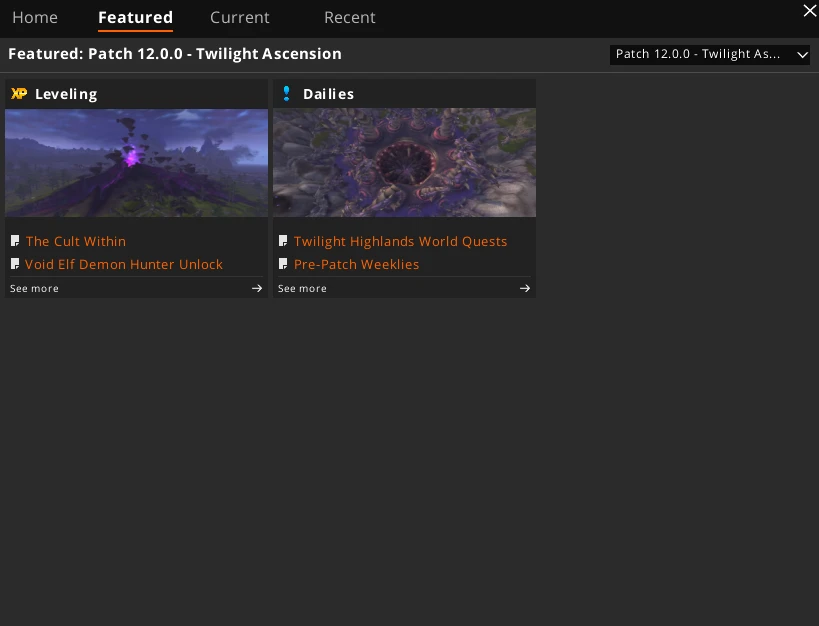Open Void Elf Demon Hunter Unlock guide
Screen dimensions: 819x626
coord(124,264)
